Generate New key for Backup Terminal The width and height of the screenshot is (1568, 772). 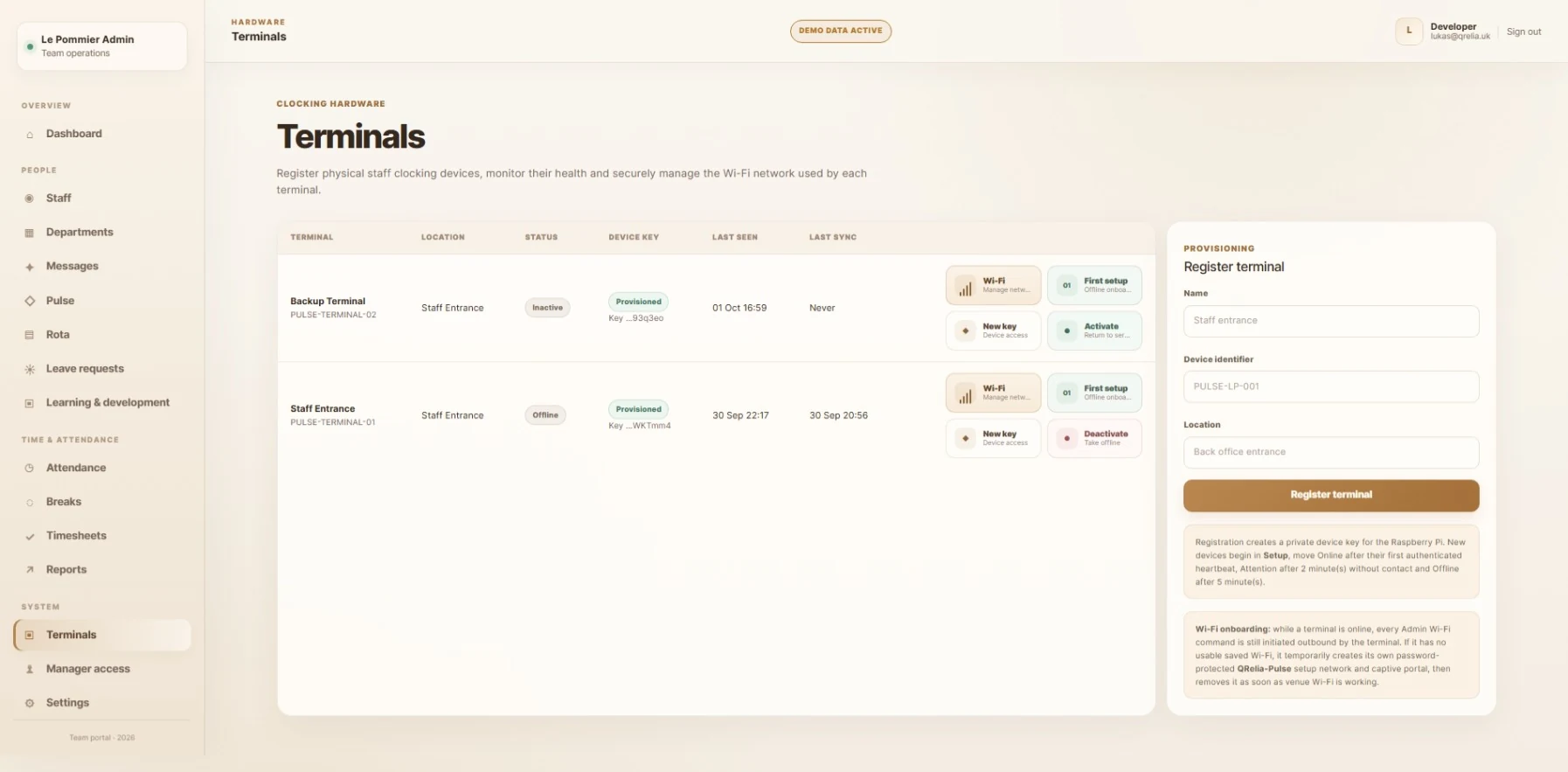click(x=993, y=331)
